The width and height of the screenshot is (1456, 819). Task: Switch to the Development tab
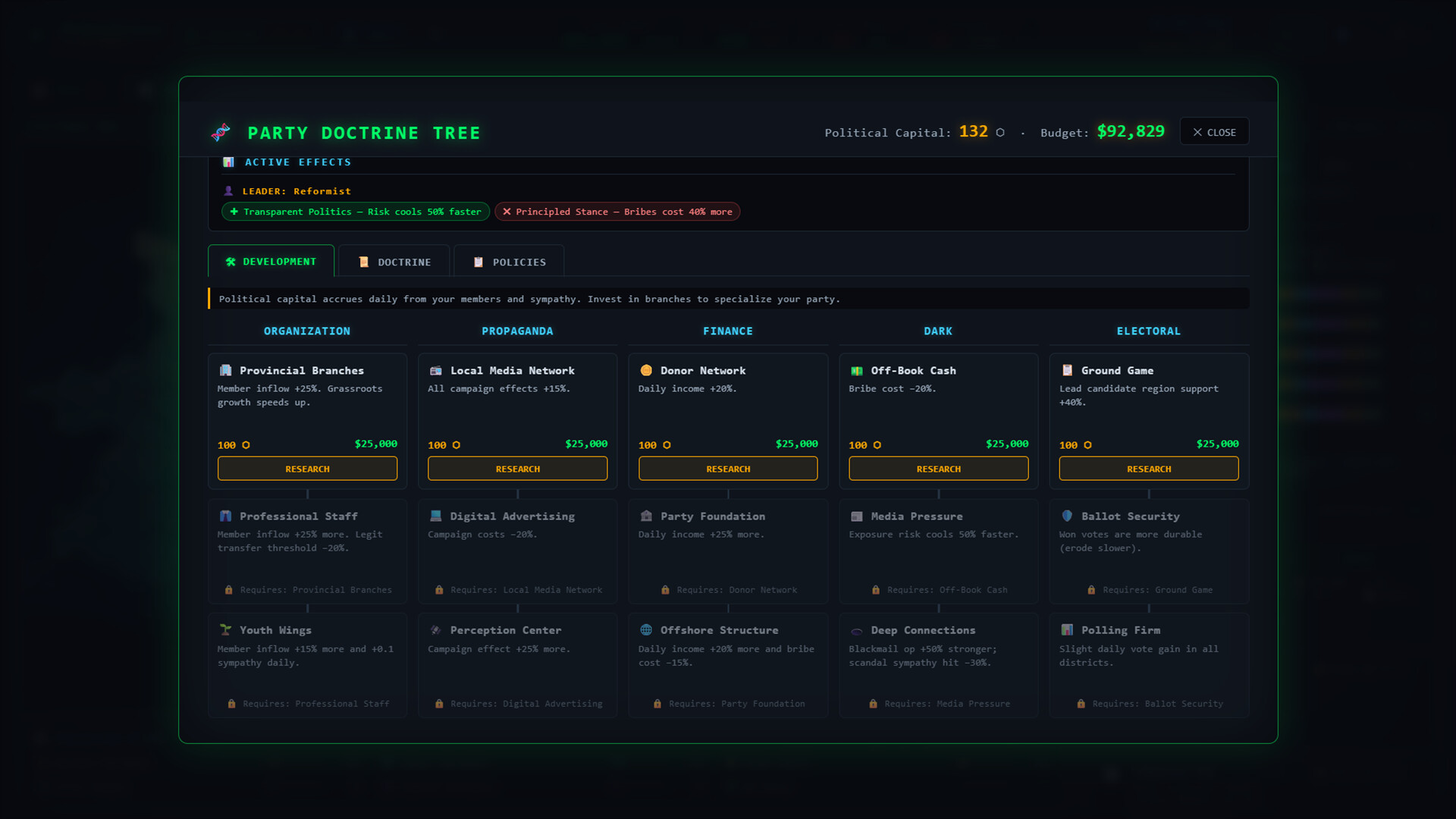coord(271,261)
